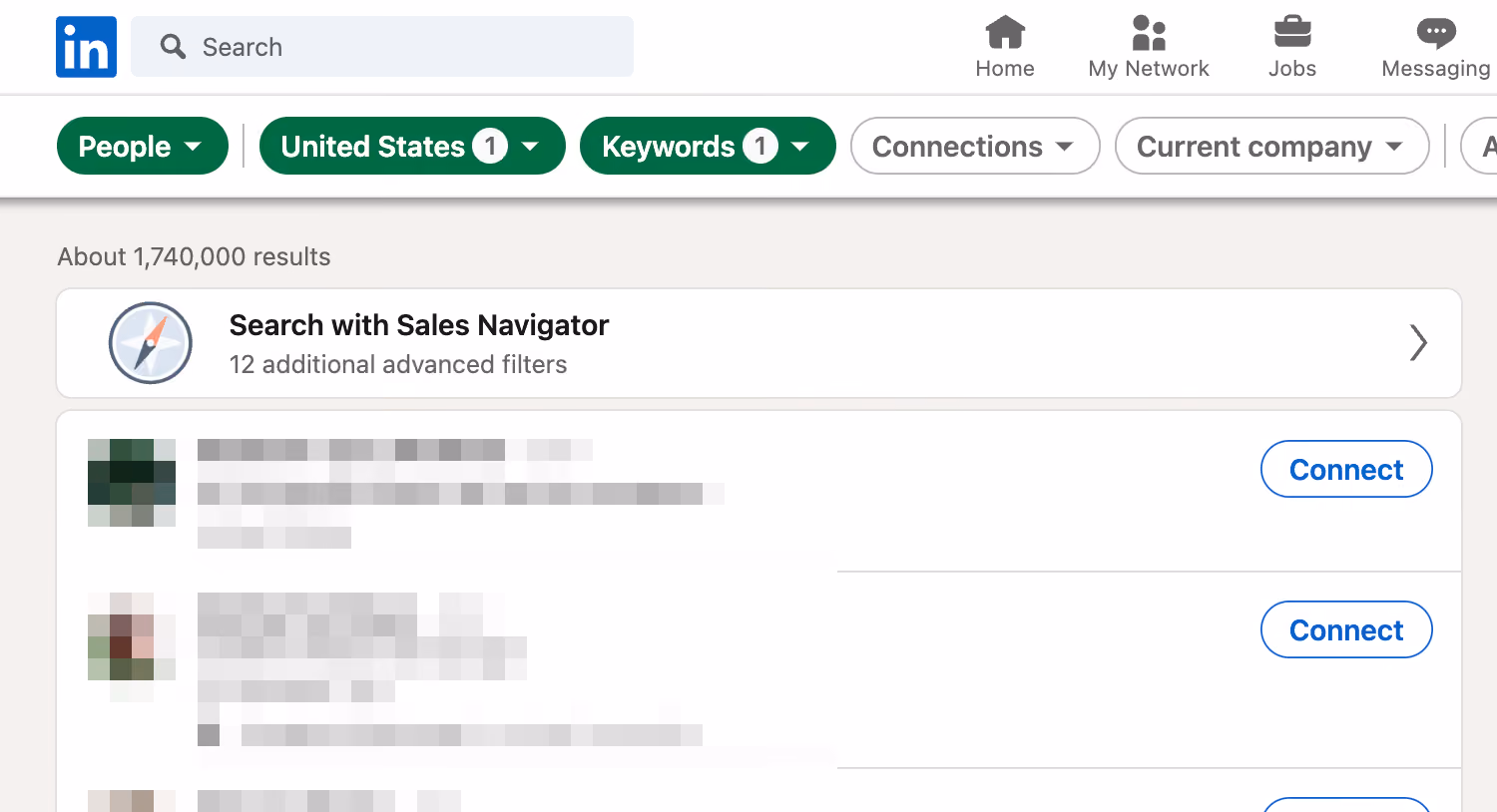Click the Sales Navigator compass icon
Image resolution: width=1497 pixels, height=812 pixels.
click(x=151, y=343)
